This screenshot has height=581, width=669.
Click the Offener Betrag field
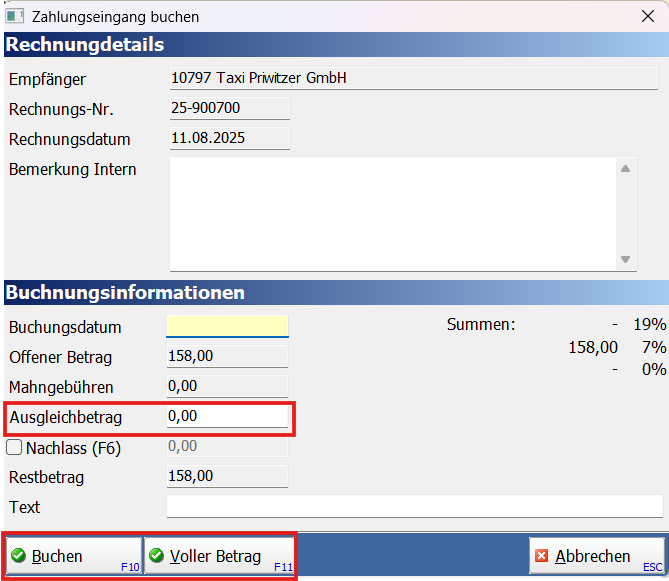point(227,357)
